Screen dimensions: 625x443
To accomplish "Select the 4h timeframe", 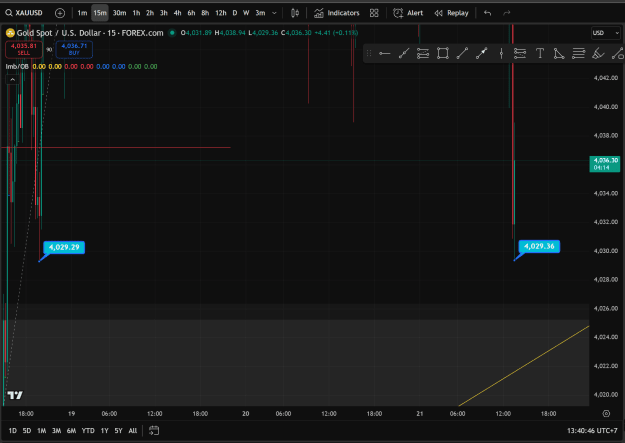I will 177,13.
